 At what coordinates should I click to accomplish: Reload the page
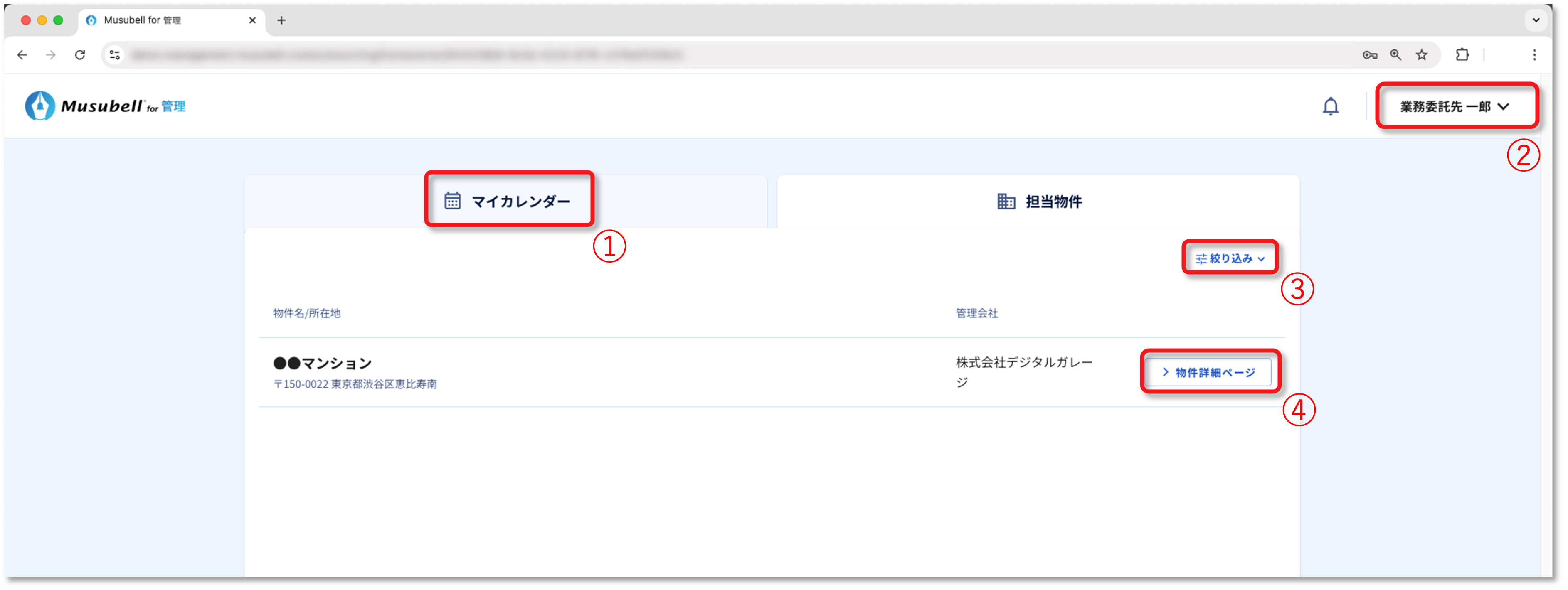(80, 55)
